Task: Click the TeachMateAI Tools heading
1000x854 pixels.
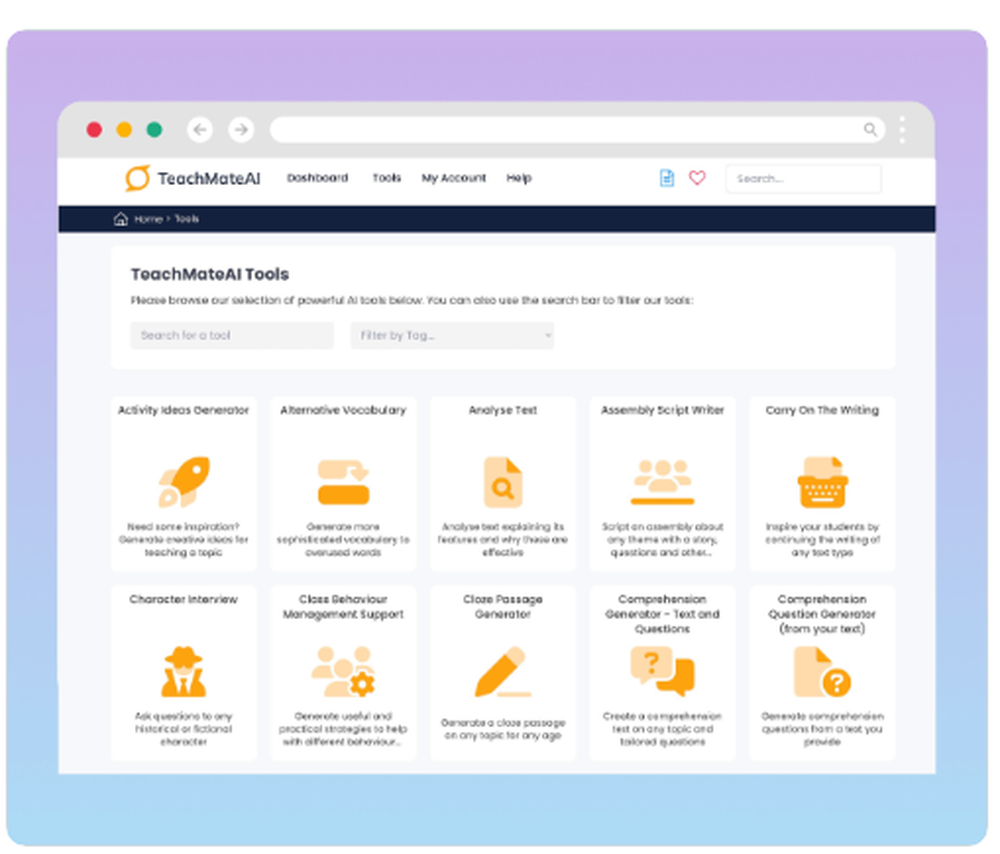Action: pos(210,274)
